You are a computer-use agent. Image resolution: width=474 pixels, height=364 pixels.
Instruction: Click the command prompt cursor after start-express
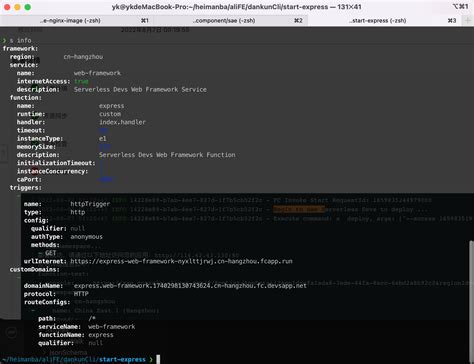tap(158, 359)
